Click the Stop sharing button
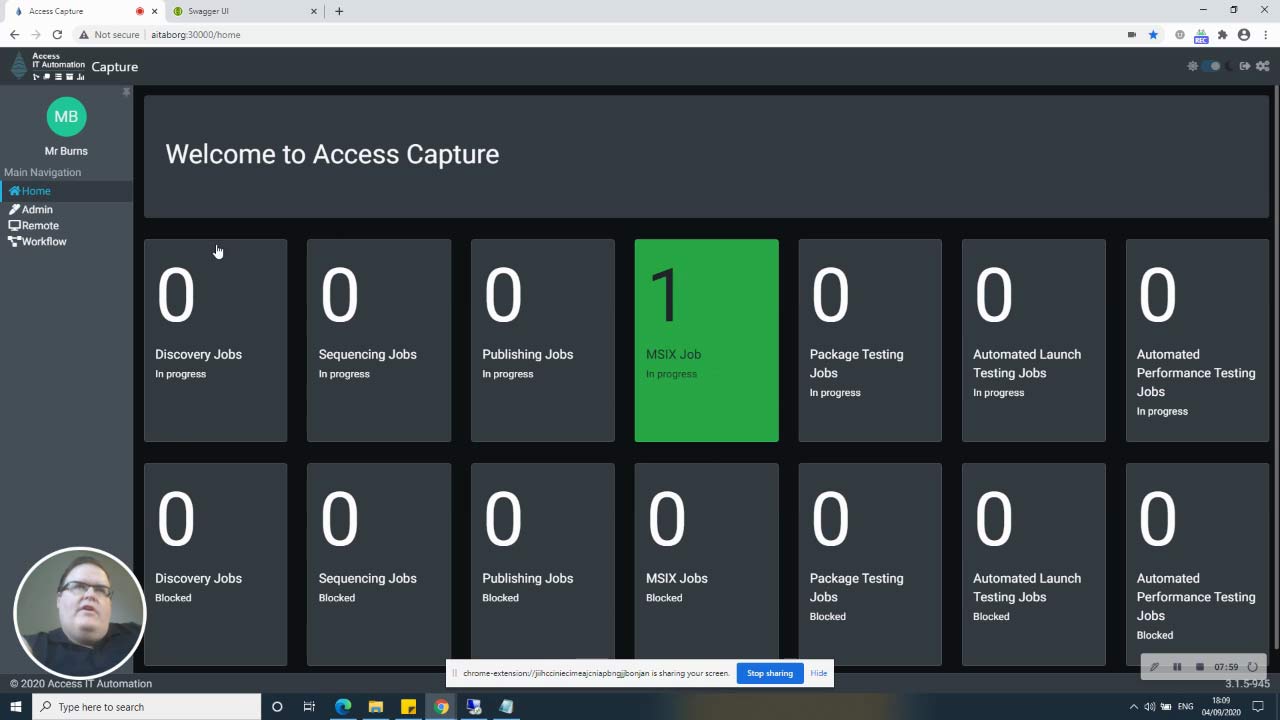The height and width of the screenshot is (720, 1280). coord(769,673)
